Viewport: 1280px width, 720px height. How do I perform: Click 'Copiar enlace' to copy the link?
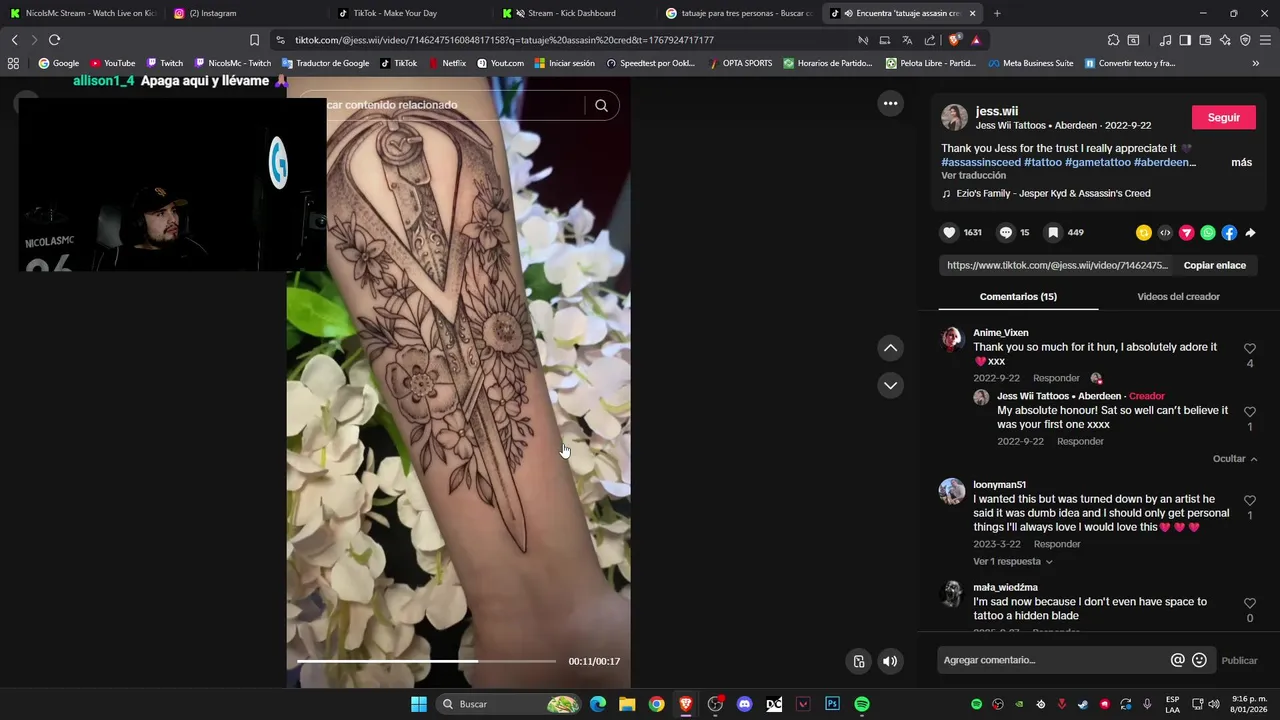click(x=1214, y=265)
